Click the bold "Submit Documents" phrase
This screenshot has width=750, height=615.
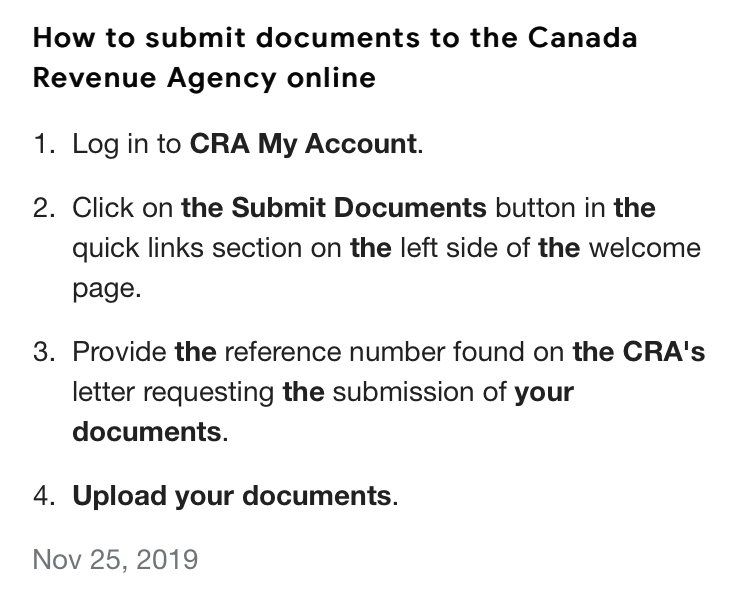pyautogui.click(x=359, y=208)
